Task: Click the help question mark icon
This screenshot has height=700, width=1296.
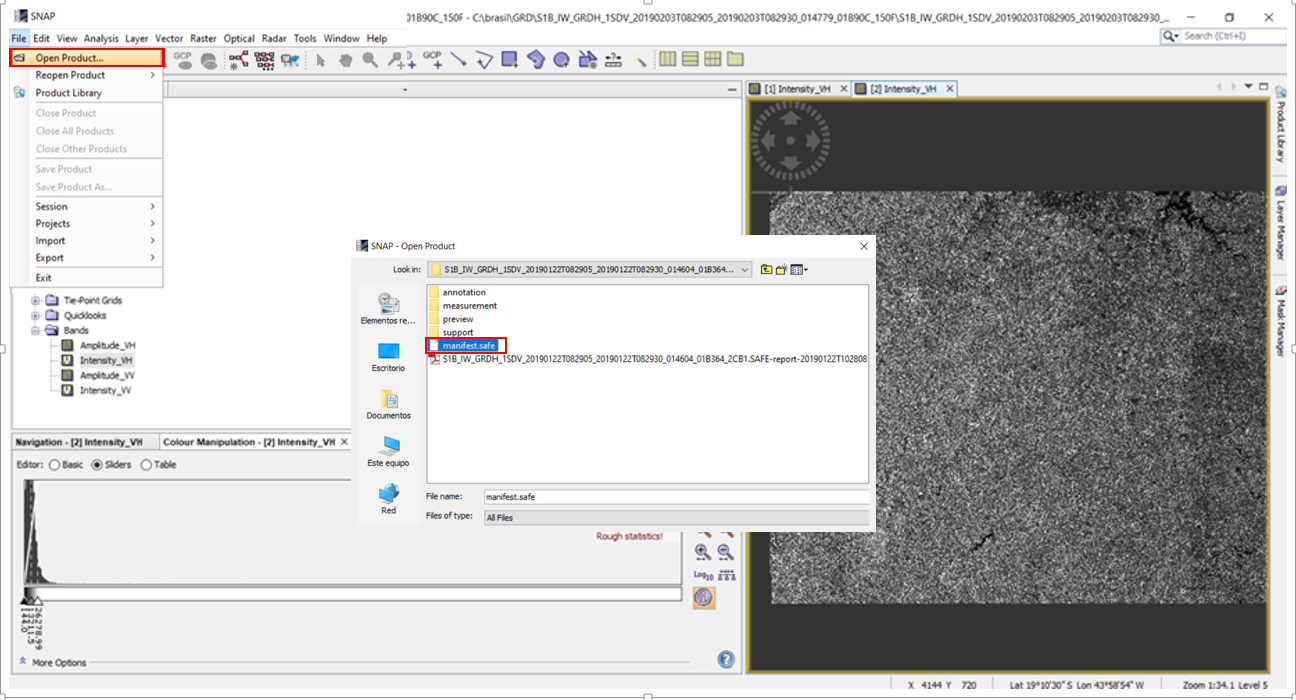Action: (726, 659)
